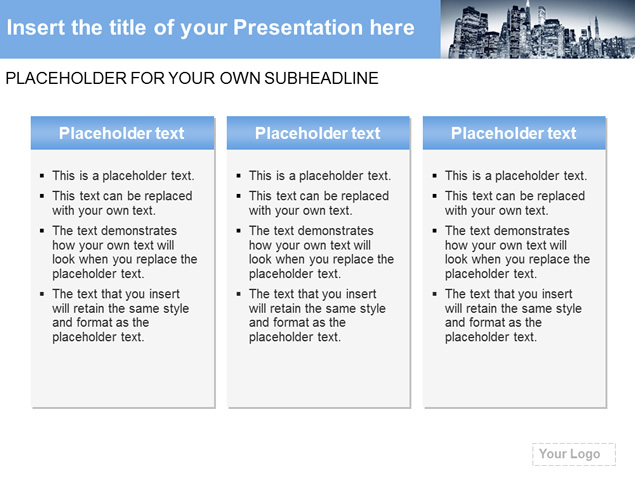Viewport: 635px width, 484px height.
Task: Select the third column Placeholder text header
Action: [x=514, y=133]
